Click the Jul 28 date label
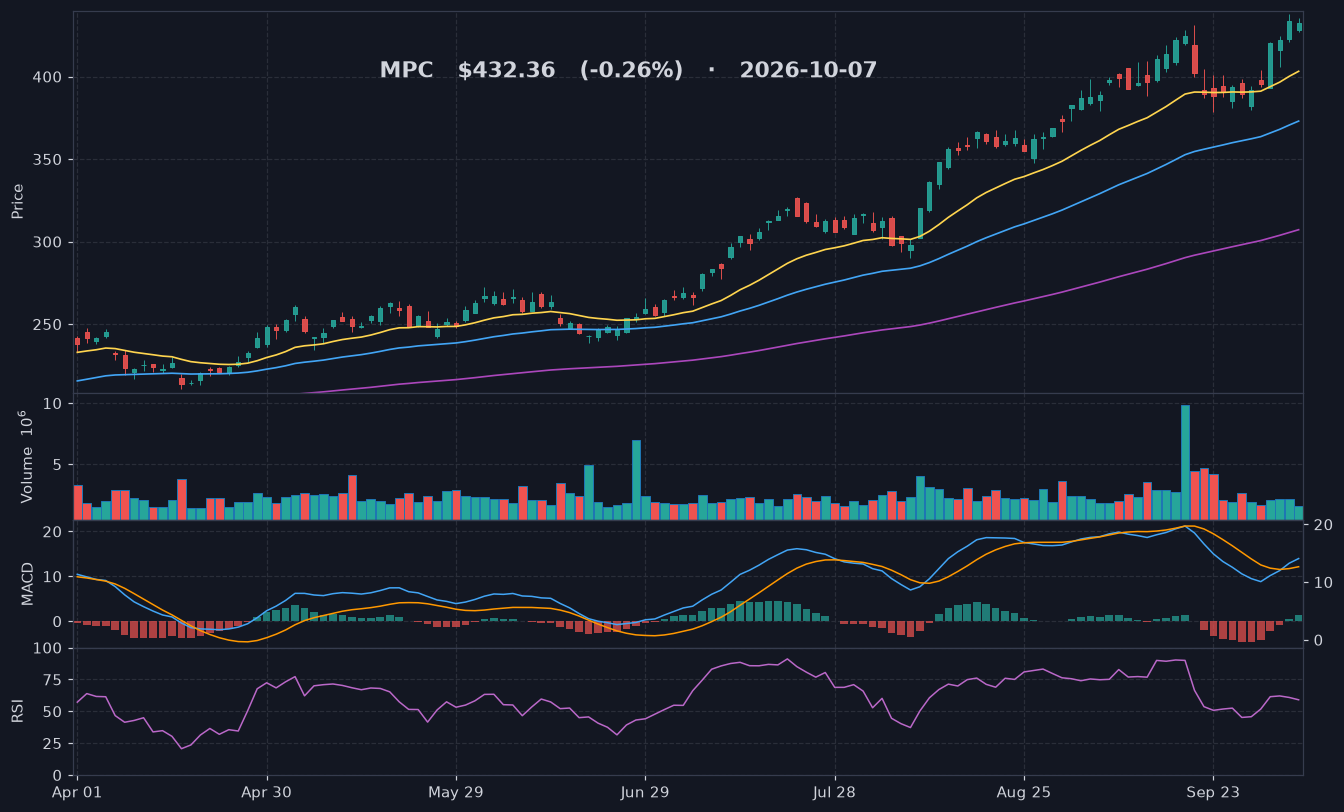Image resolution: width=1344 pixels, height=812 pixels. [x=834, y=792]
